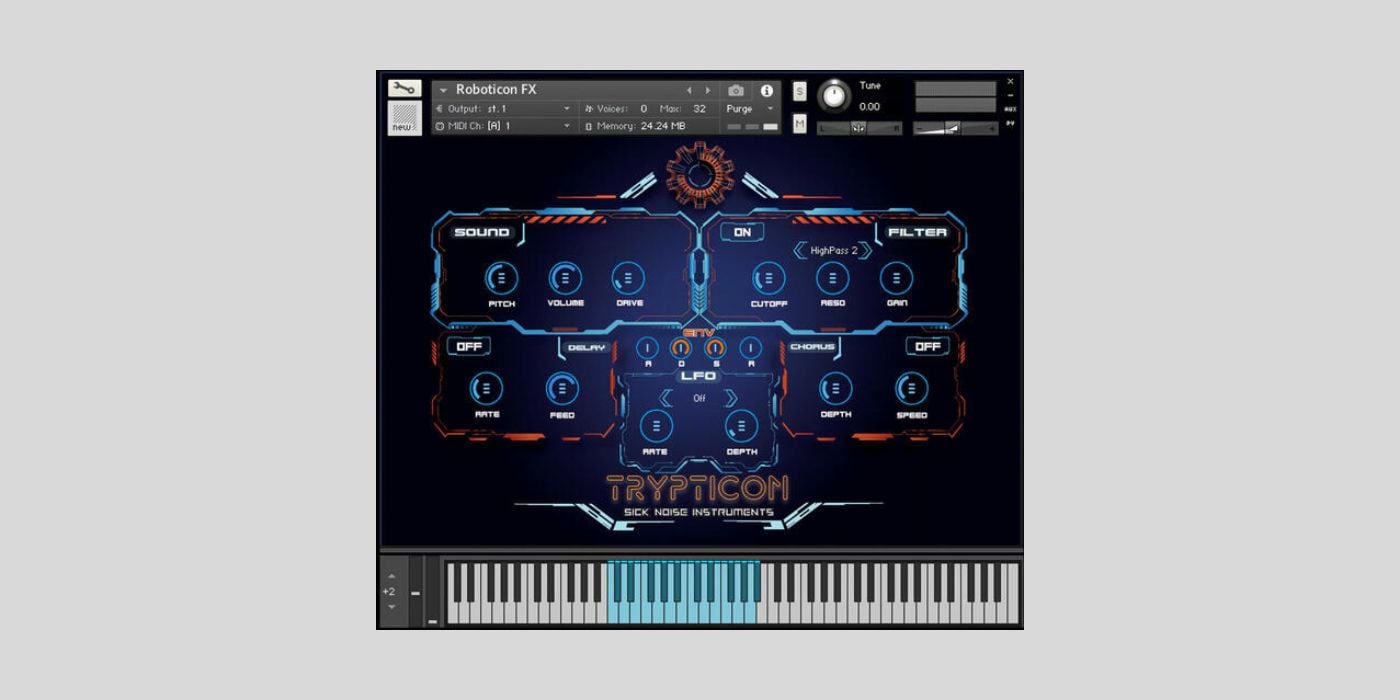Select next filter type right of HighPass 2
Image resolution: width=1400 pixels, height=700 pixels.
[x=866, y=250]
